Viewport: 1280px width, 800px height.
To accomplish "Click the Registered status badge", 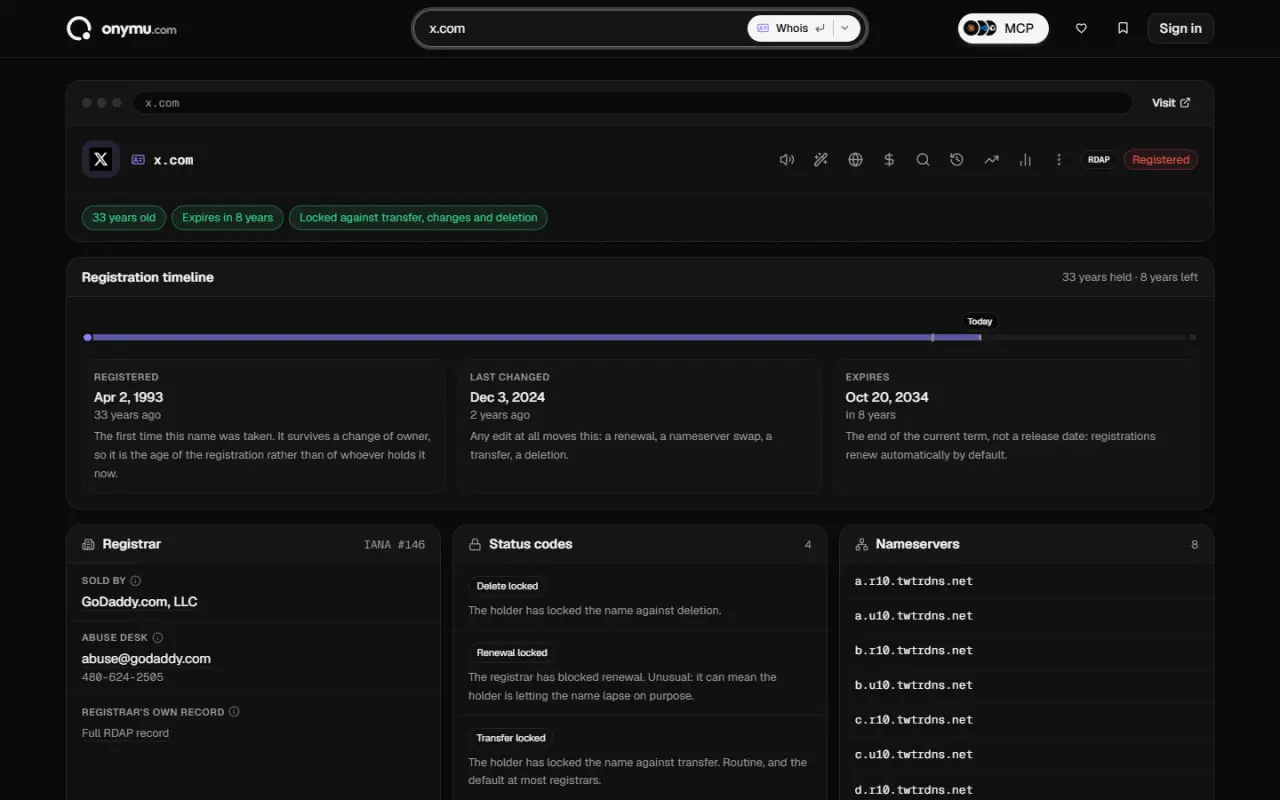I will 1161,160.
